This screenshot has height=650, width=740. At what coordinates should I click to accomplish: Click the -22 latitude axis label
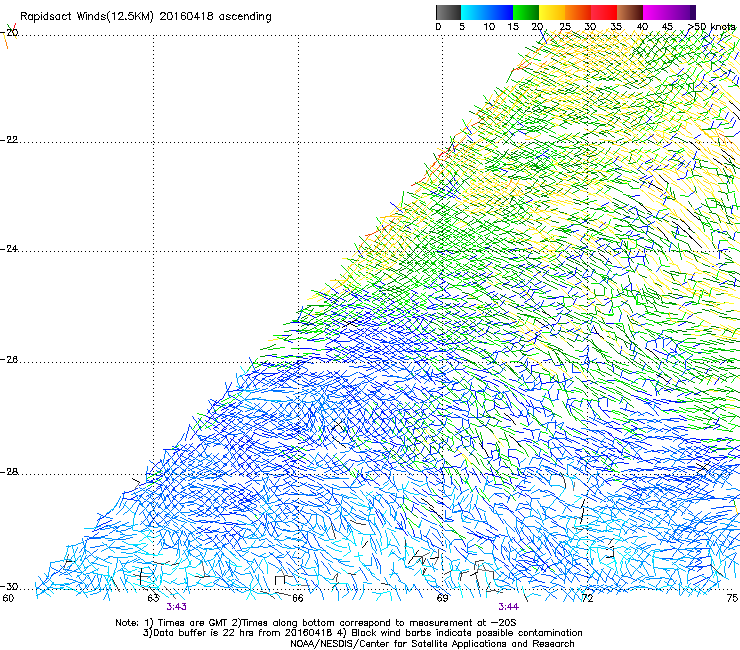(x=10, y=140)
